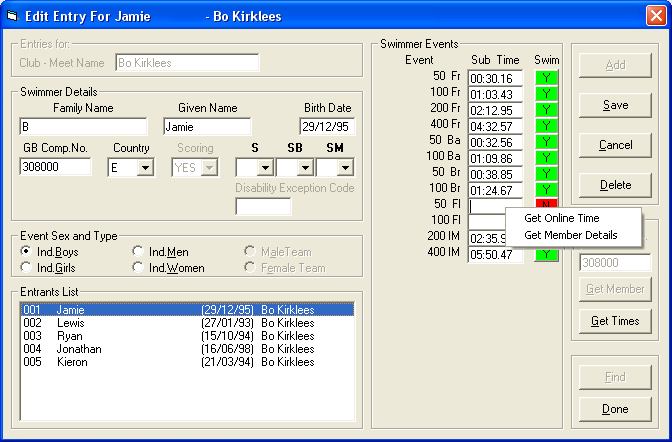Toggle the red N swim indicator for 50 Fl
This screenshot has height=442, width=672.
click(547, 205)
